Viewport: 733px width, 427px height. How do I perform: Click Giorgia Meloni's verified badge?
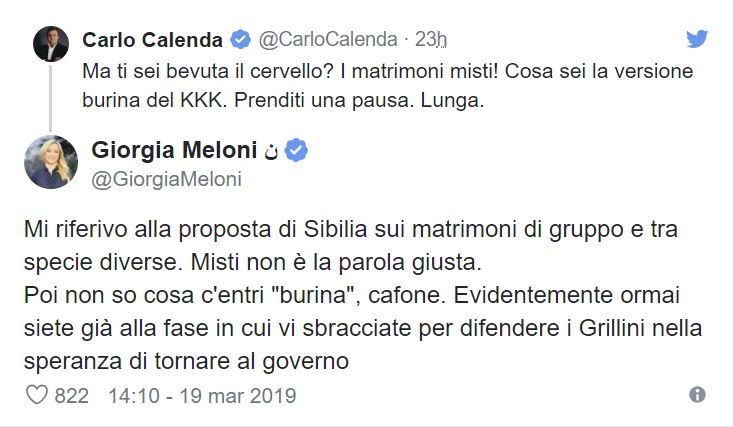click(x=297, y=151)
